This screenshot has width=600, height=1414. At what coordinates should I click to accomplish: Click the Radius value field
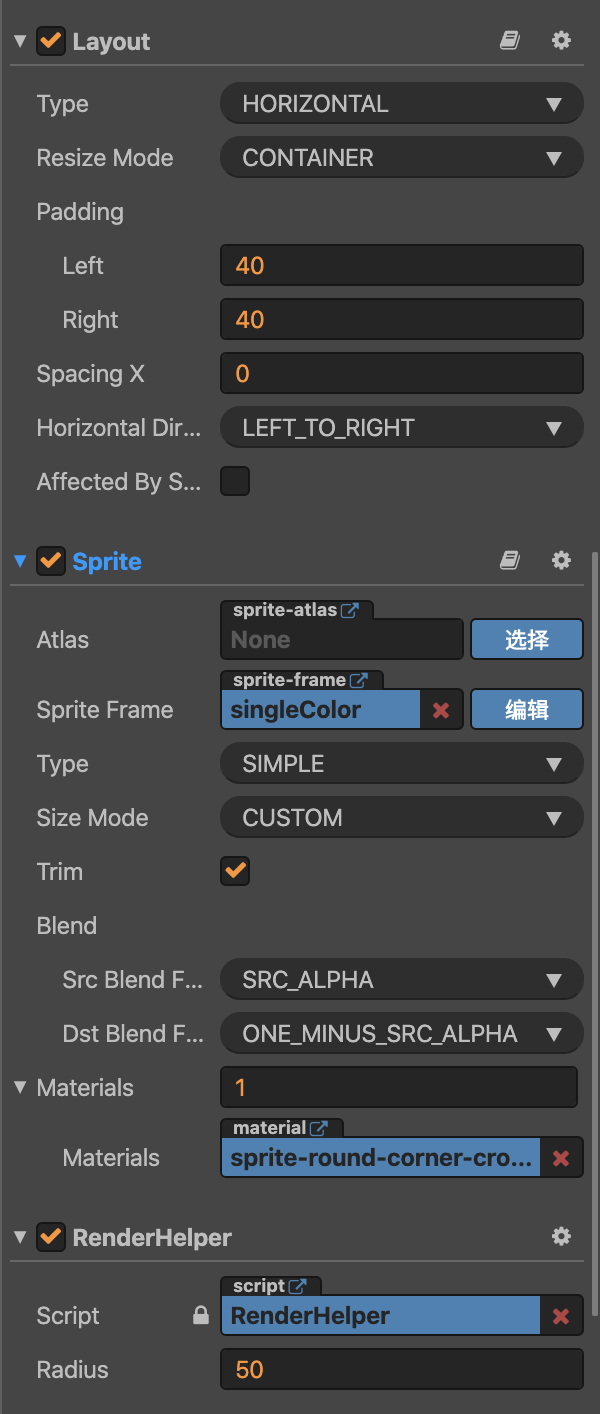pyautogui.click(x=400, y=1370)
